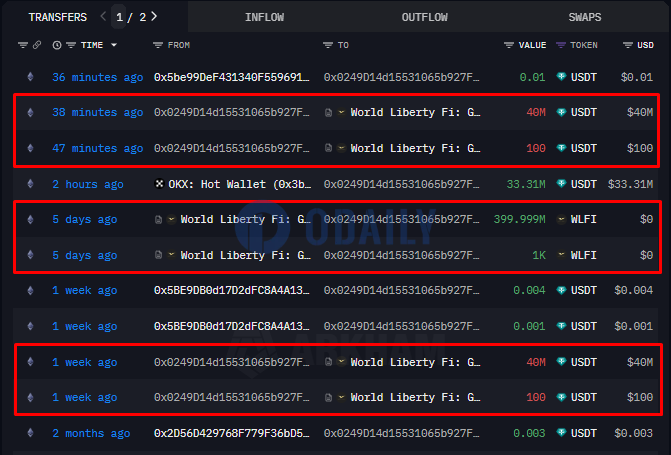
Task: Open the TOKEN column filter
Action: coord(561,45)
